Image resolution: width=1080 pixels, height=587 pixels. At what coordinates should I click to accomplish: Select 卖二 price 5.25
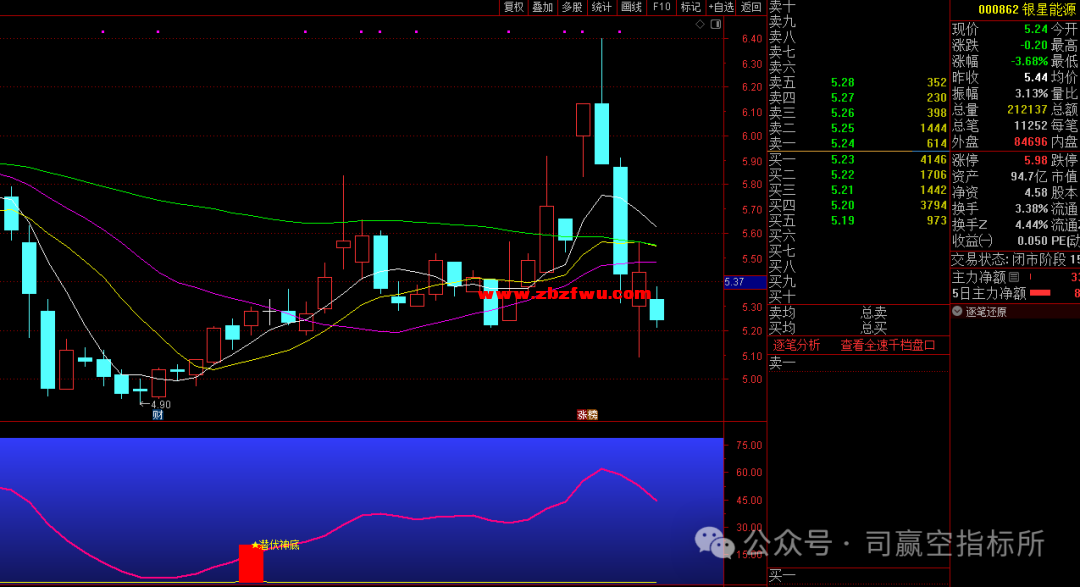842,128
